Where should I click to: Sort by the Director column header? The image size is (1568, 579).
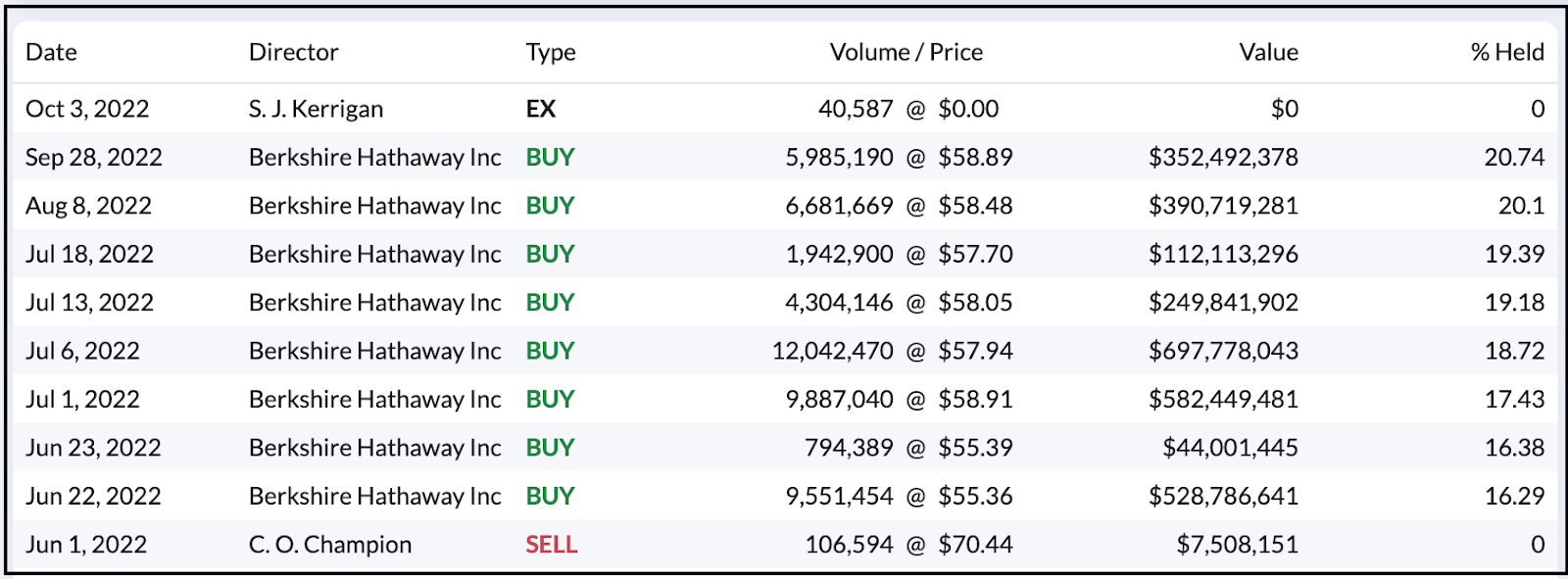[x=293, y=52]
